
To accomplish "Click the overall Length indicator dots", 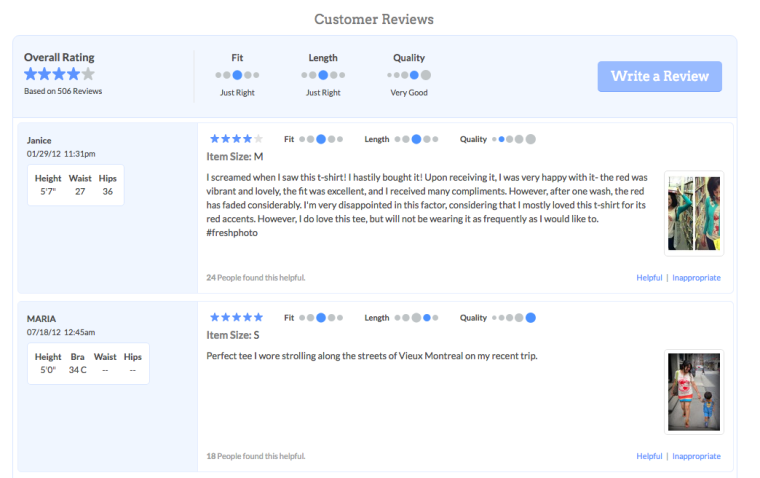I will click(323, 75).
